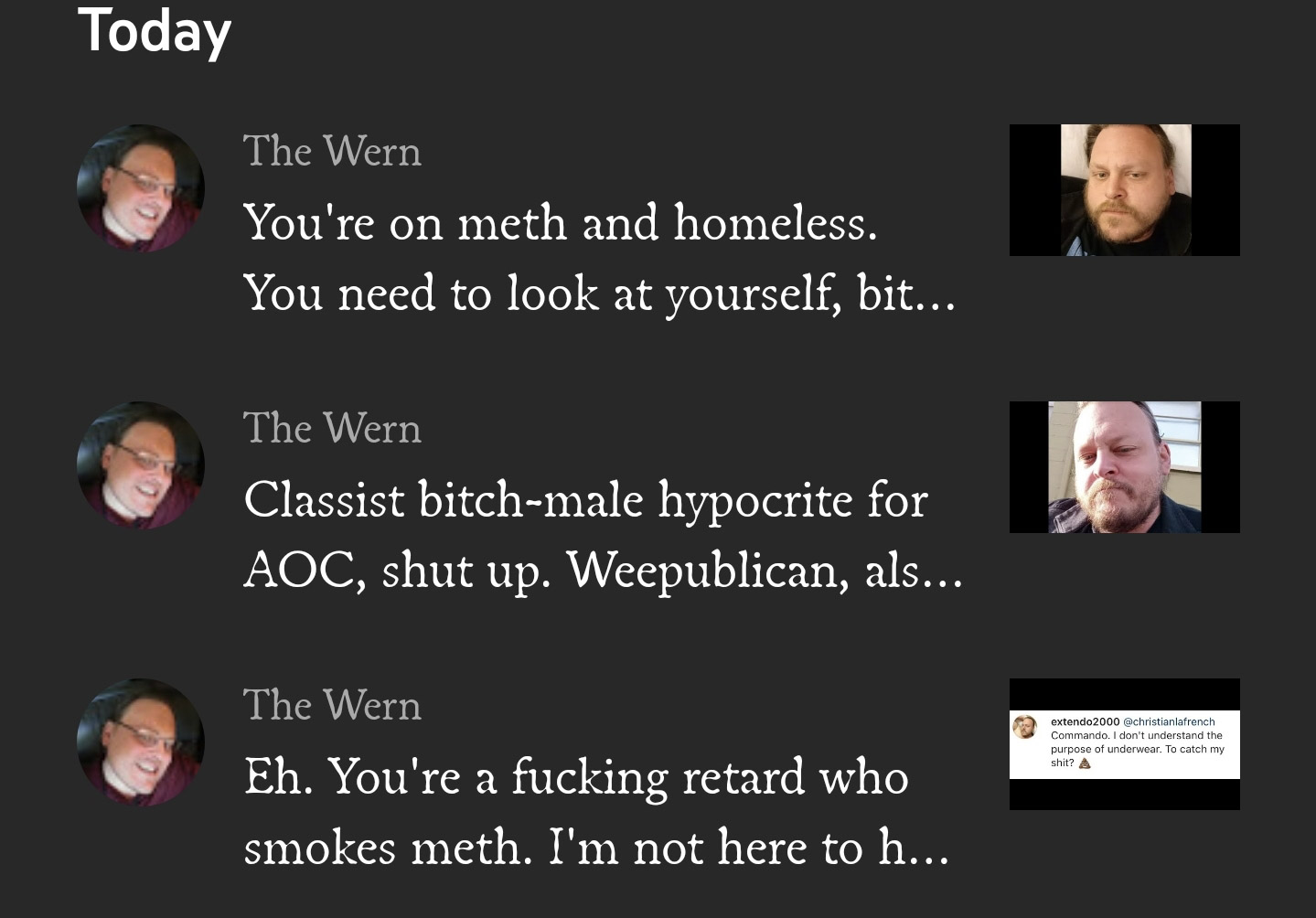
Task: Open the avatar beside the 'You're on meth and homeless' message
Action: (141, 188)
